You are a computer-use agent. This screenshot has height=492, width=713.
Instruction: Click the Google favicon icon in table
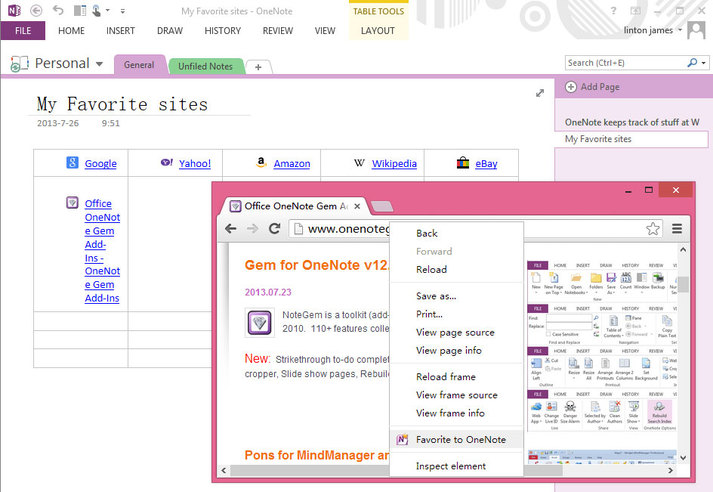[72, 162]
